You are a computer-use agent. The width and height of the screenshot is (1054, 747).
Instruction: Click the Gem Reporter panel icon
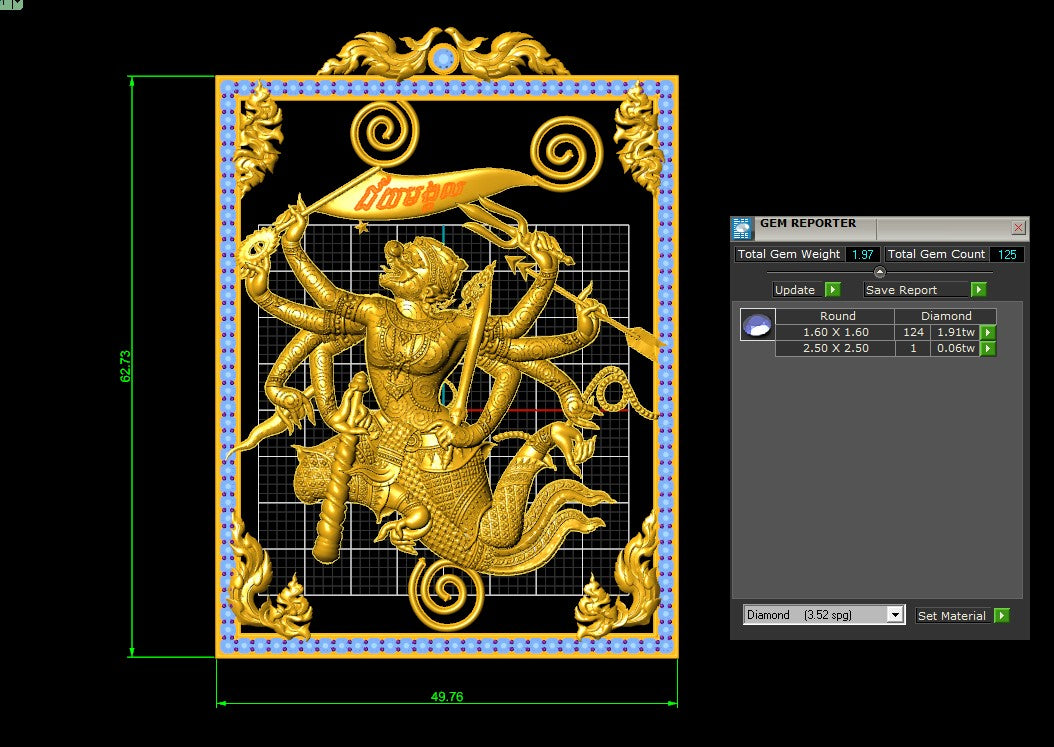coord(742,229)
